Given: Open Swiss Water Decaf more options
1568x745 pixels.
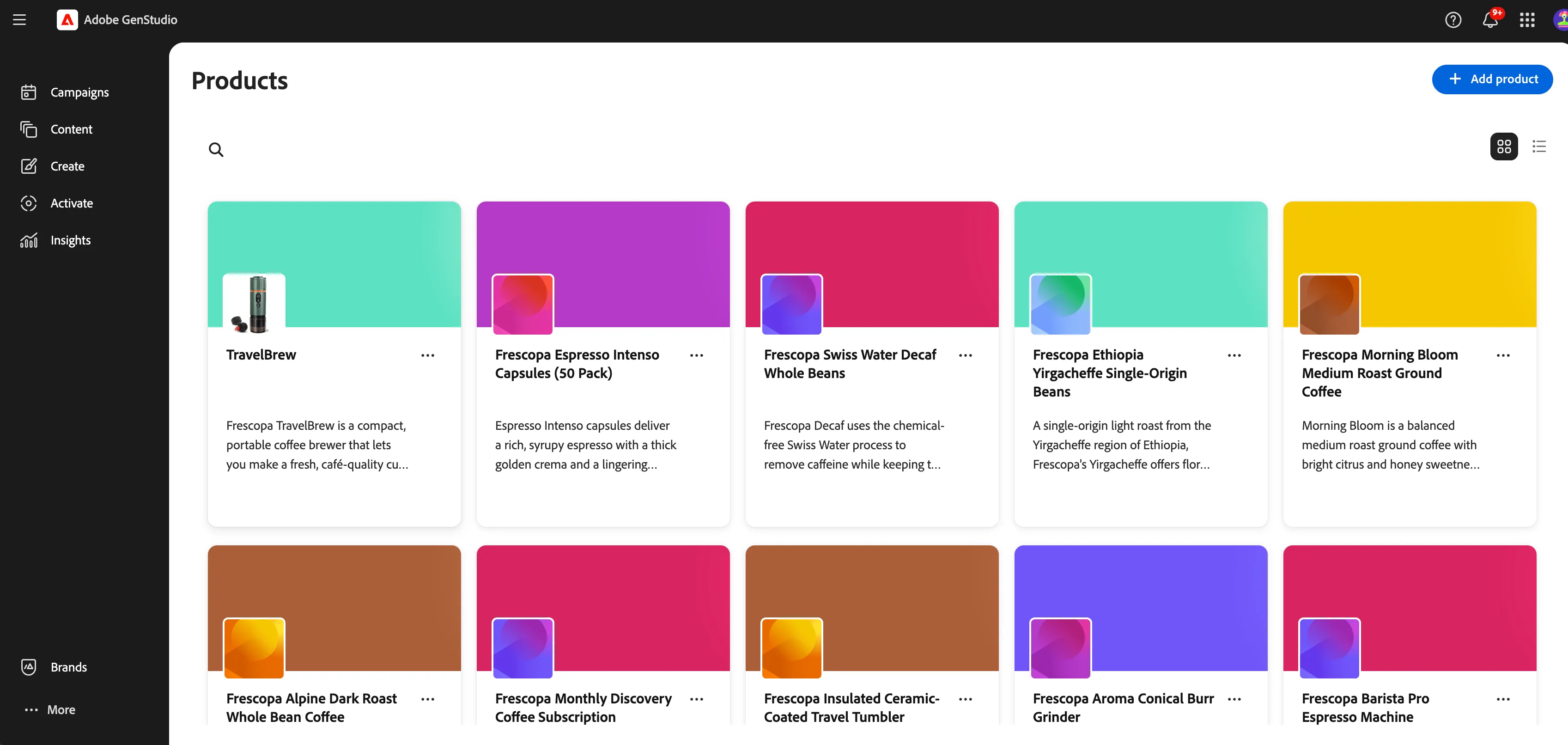Looking at the screenshot, I should [x=966, y=355].
